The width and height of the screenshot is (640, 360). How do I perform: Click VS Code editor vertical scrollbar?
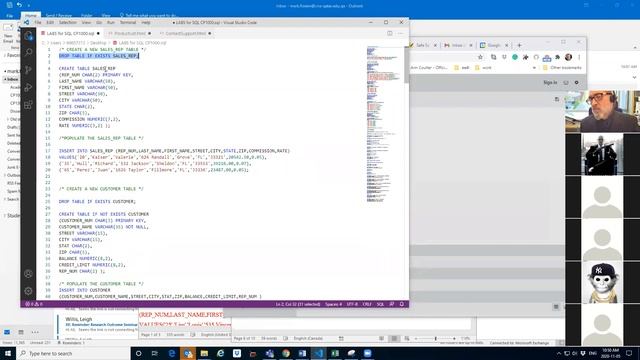[x=407, y=65]
